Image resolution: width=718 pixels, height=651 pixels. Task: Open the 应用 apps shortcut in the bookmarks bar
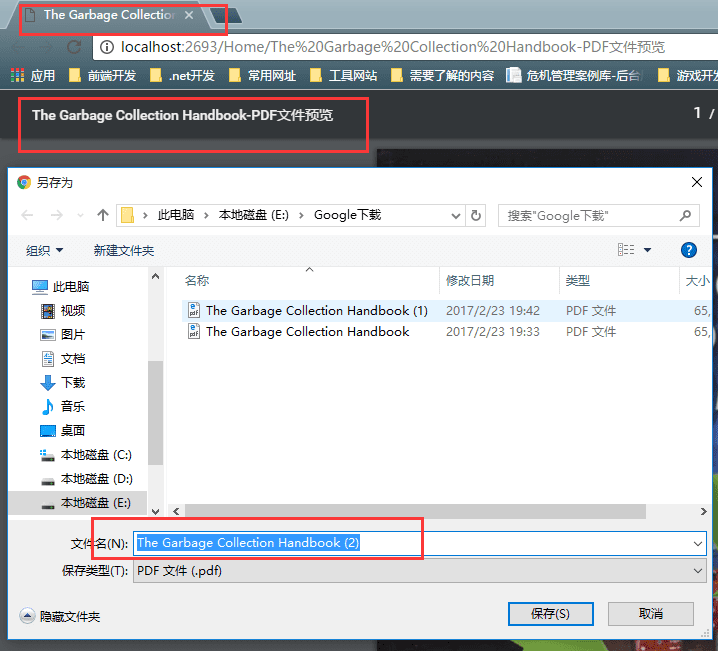(33, 75)
